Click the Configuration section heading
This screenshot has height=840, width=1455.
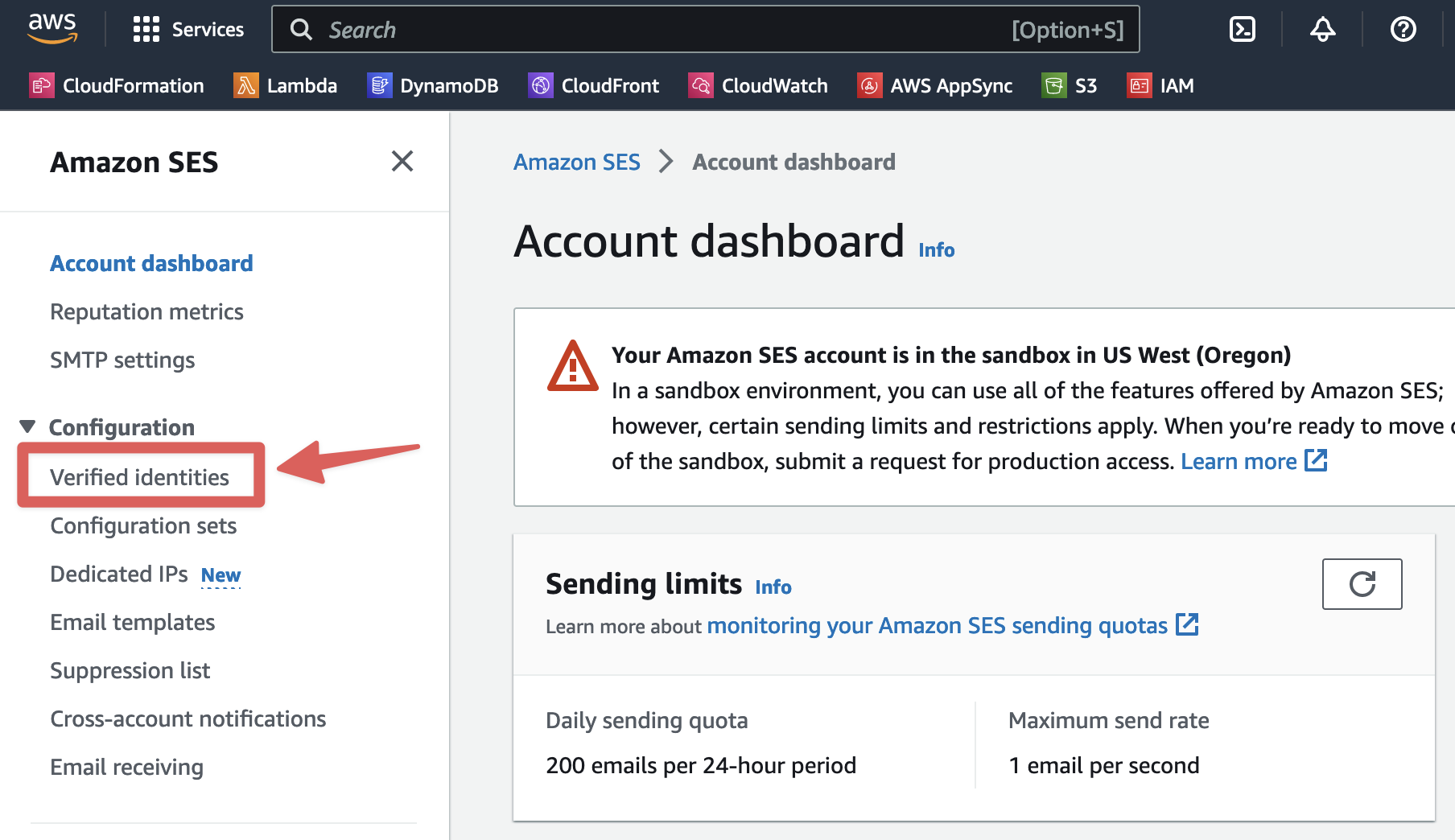click(122, 427)
